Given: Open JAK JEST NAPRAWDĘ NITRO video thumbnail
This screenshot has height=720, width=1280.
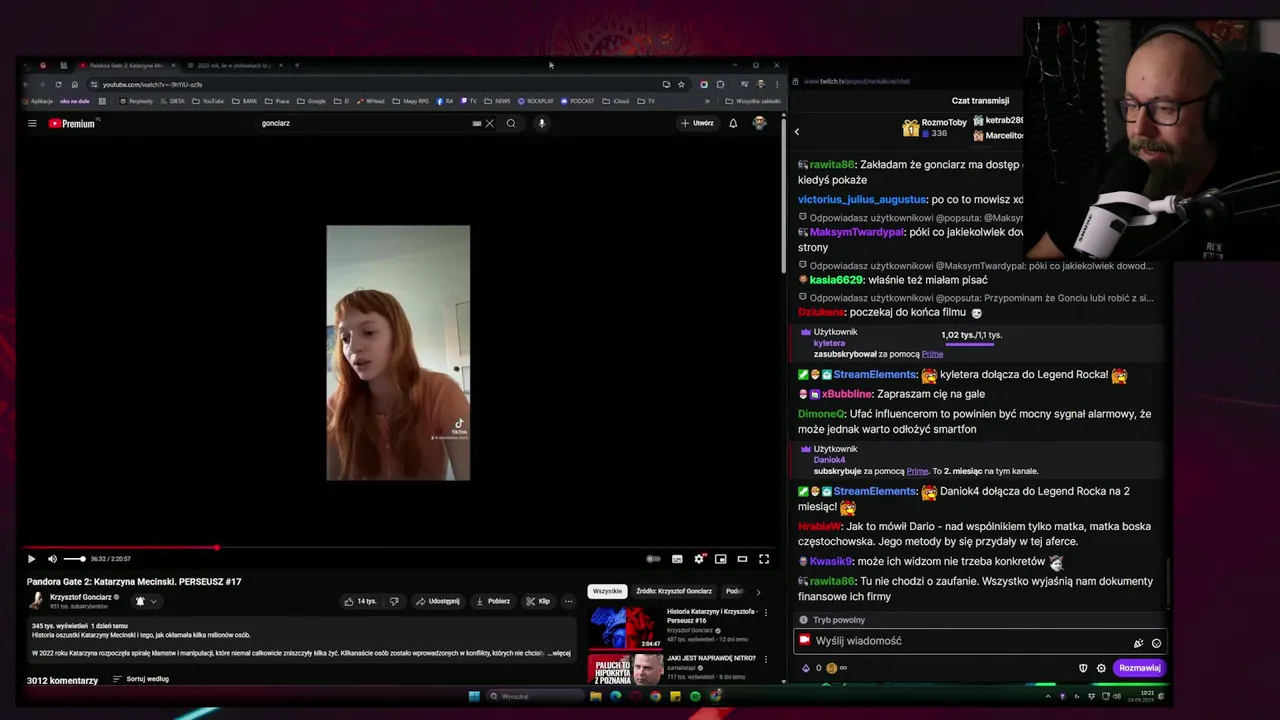Looking at the screenshot, I should [625, 669].
